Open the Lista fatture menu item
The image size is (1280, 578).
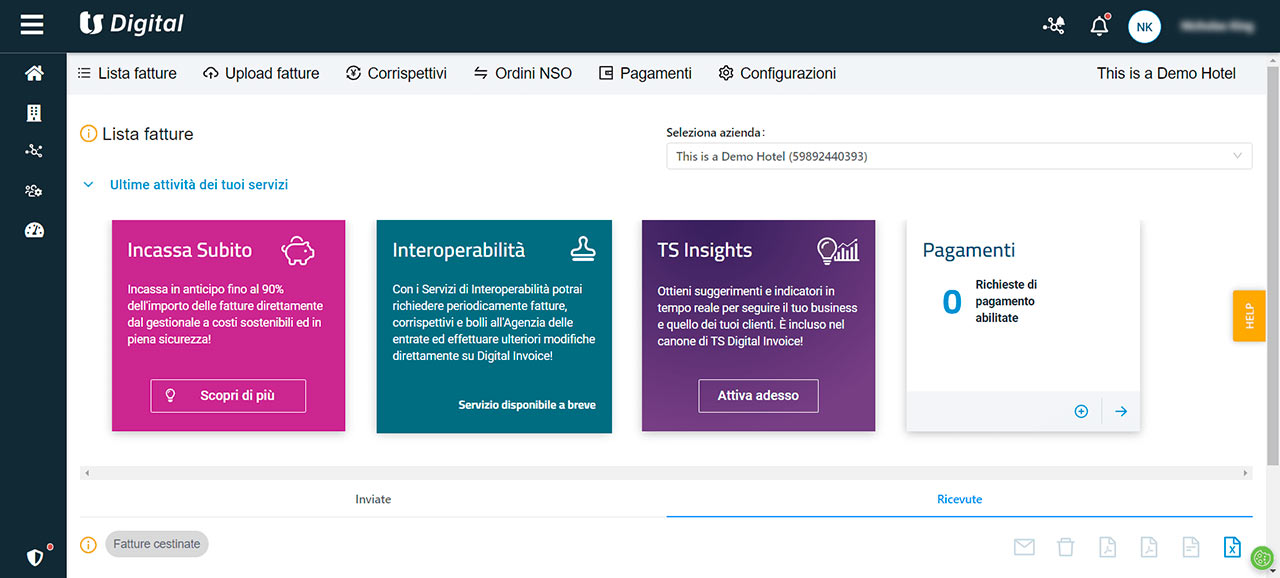[x=127, y=73]
